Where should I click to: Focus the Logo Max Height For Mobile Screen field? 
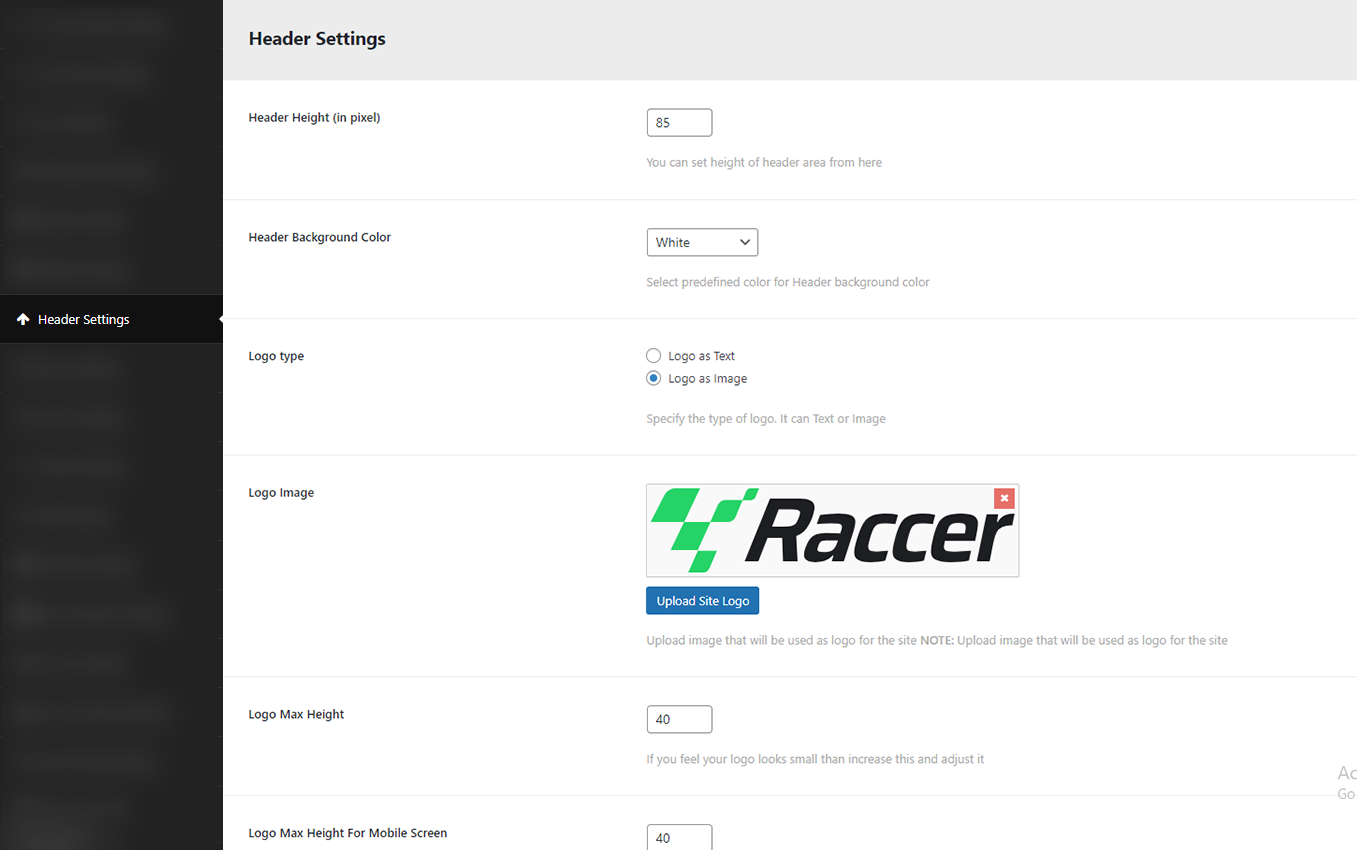[680, 837]
